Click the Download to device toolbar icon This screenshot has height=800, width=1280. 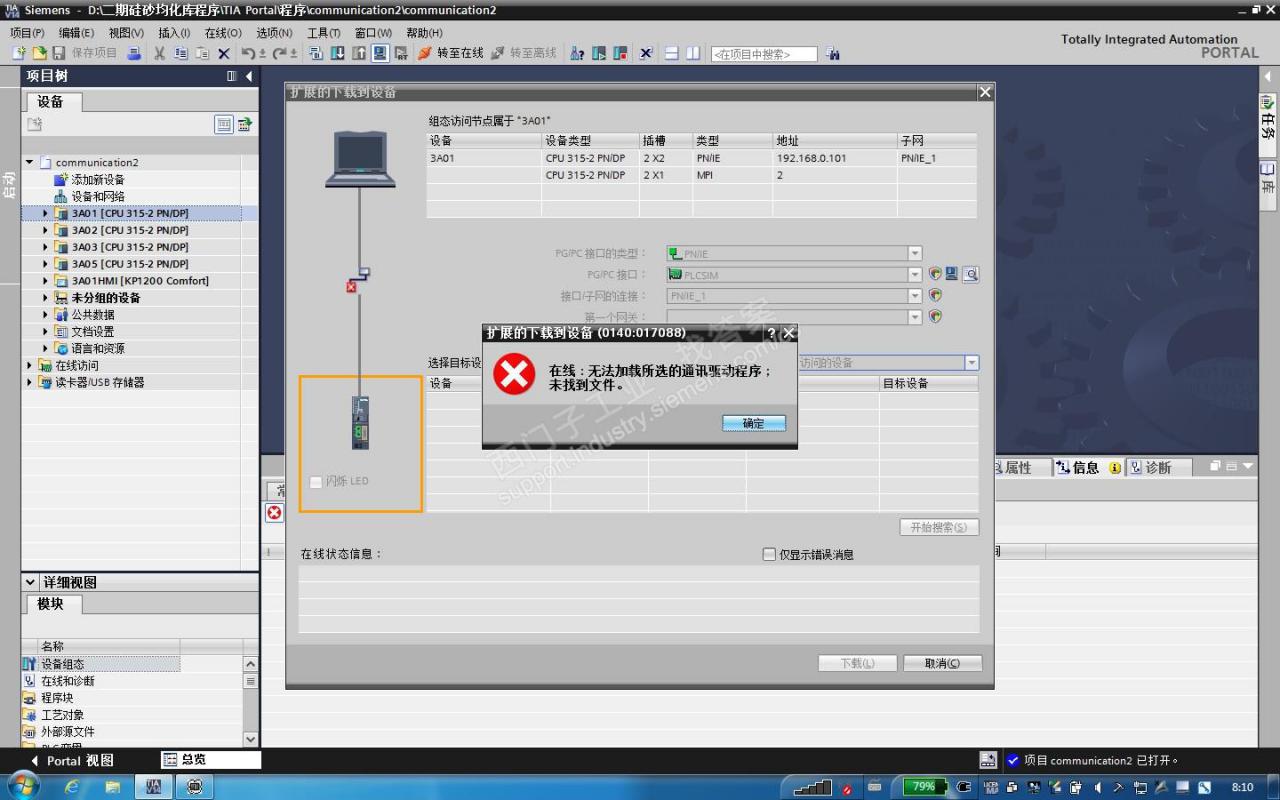(x=337, y=53)
